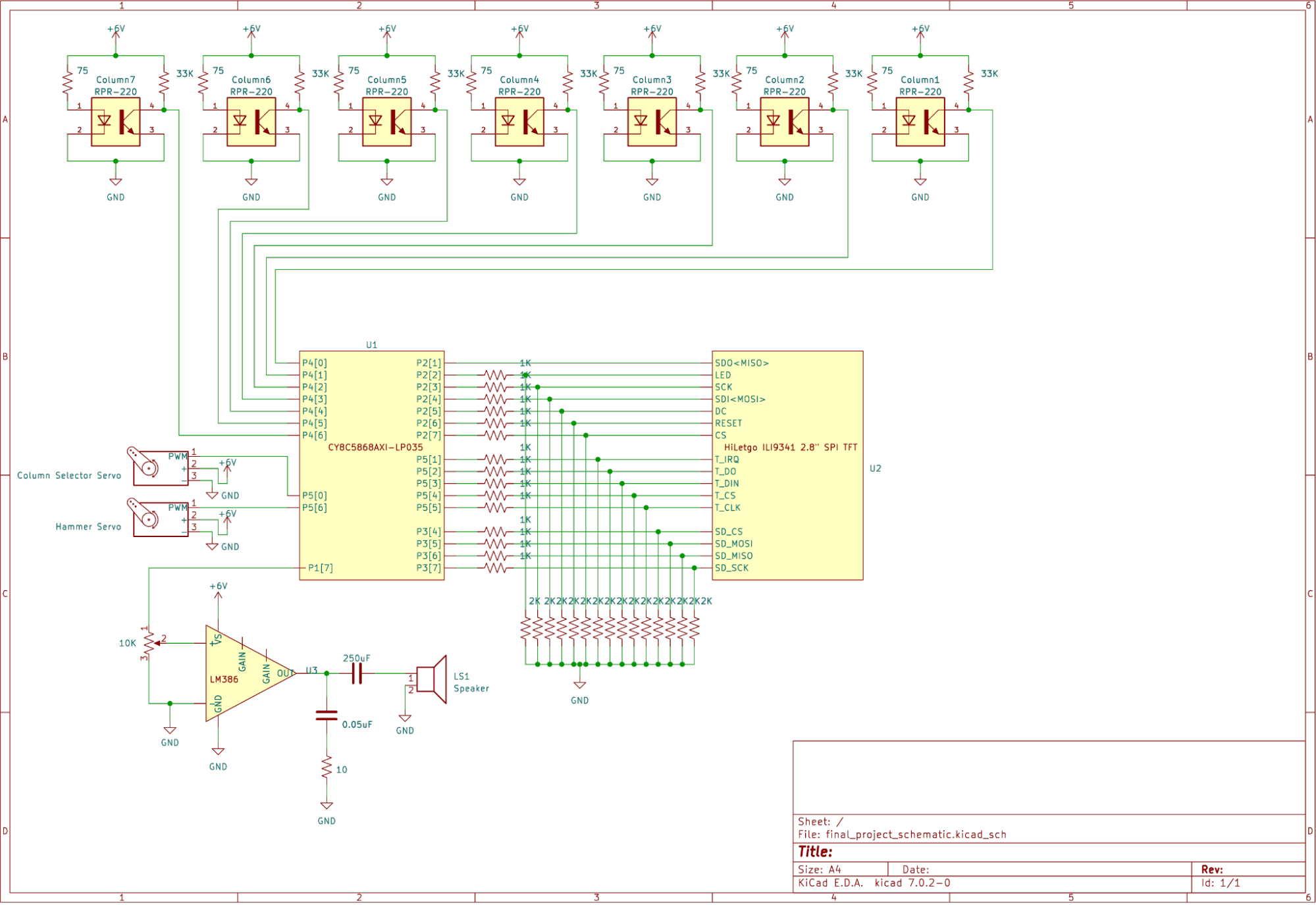Click pin P4[0] on U1

tap(314, 363)
